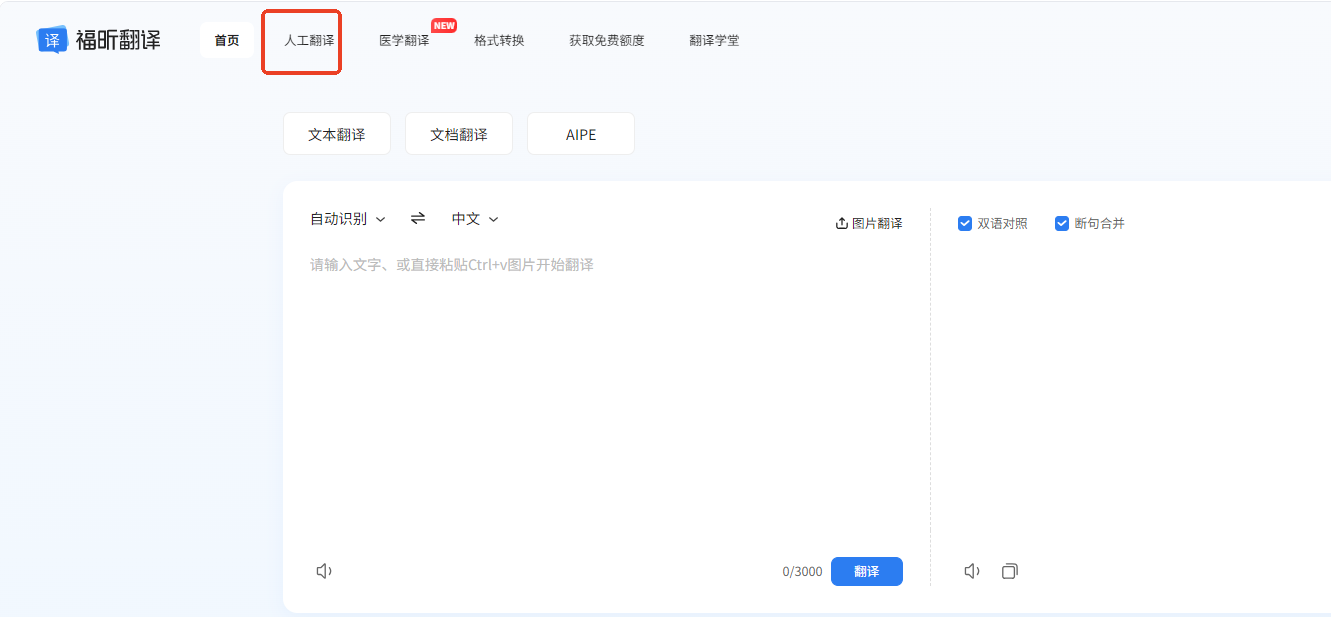Click the blue 翻译 button
Image resolution: width=1331 pixels, height=617 pixels.
click(866, 570)
